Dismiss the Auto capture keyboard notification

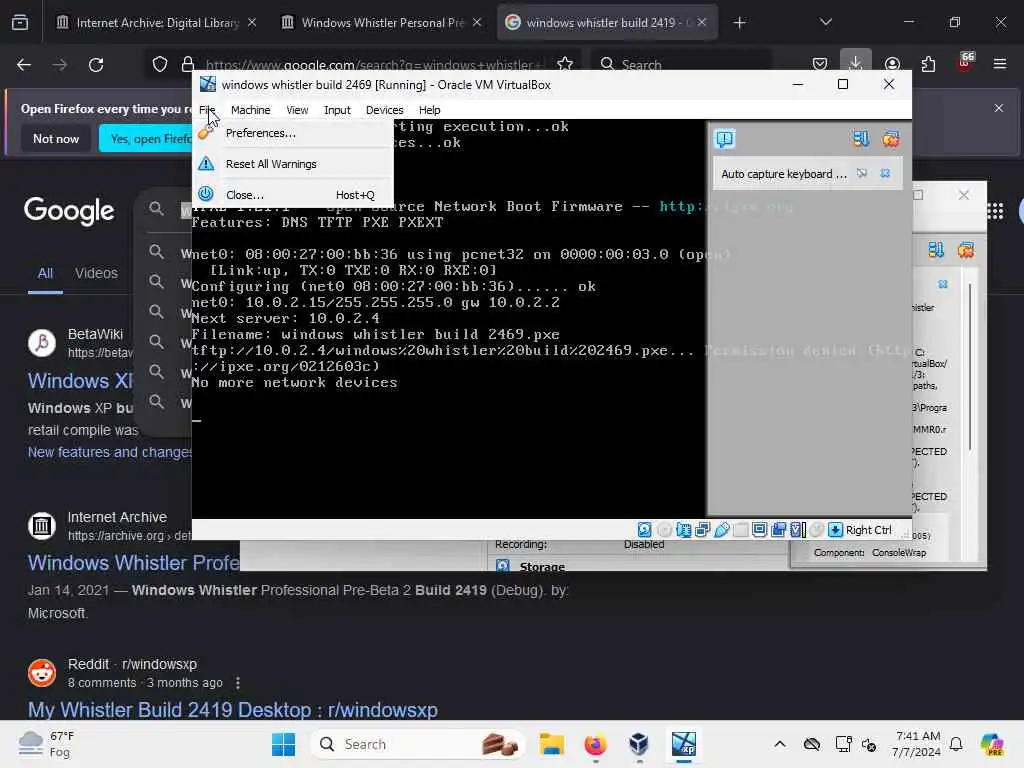(885, 174)
